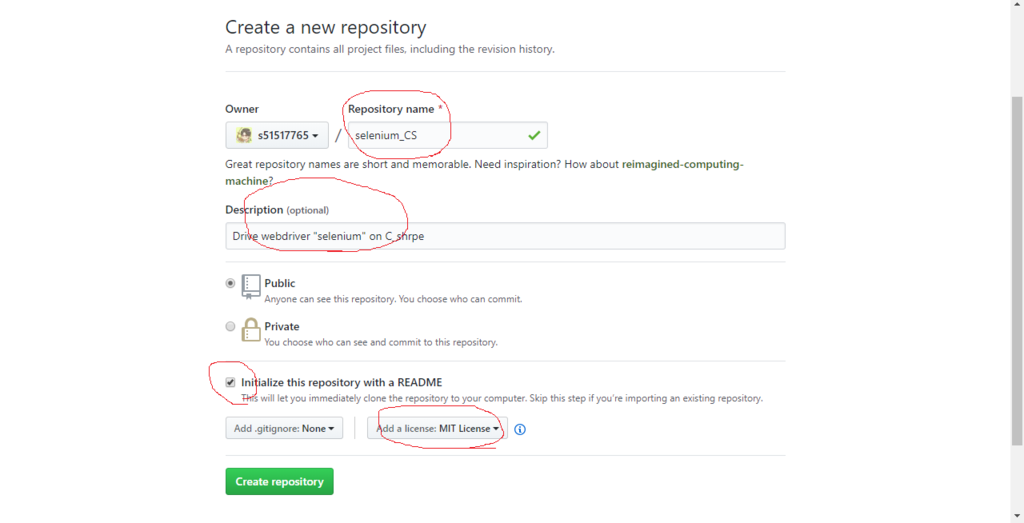This screenshot has height=523, width=1024.
Task: Click the Repository name input field
Action: pyautogui.click(x=447, y=135)
